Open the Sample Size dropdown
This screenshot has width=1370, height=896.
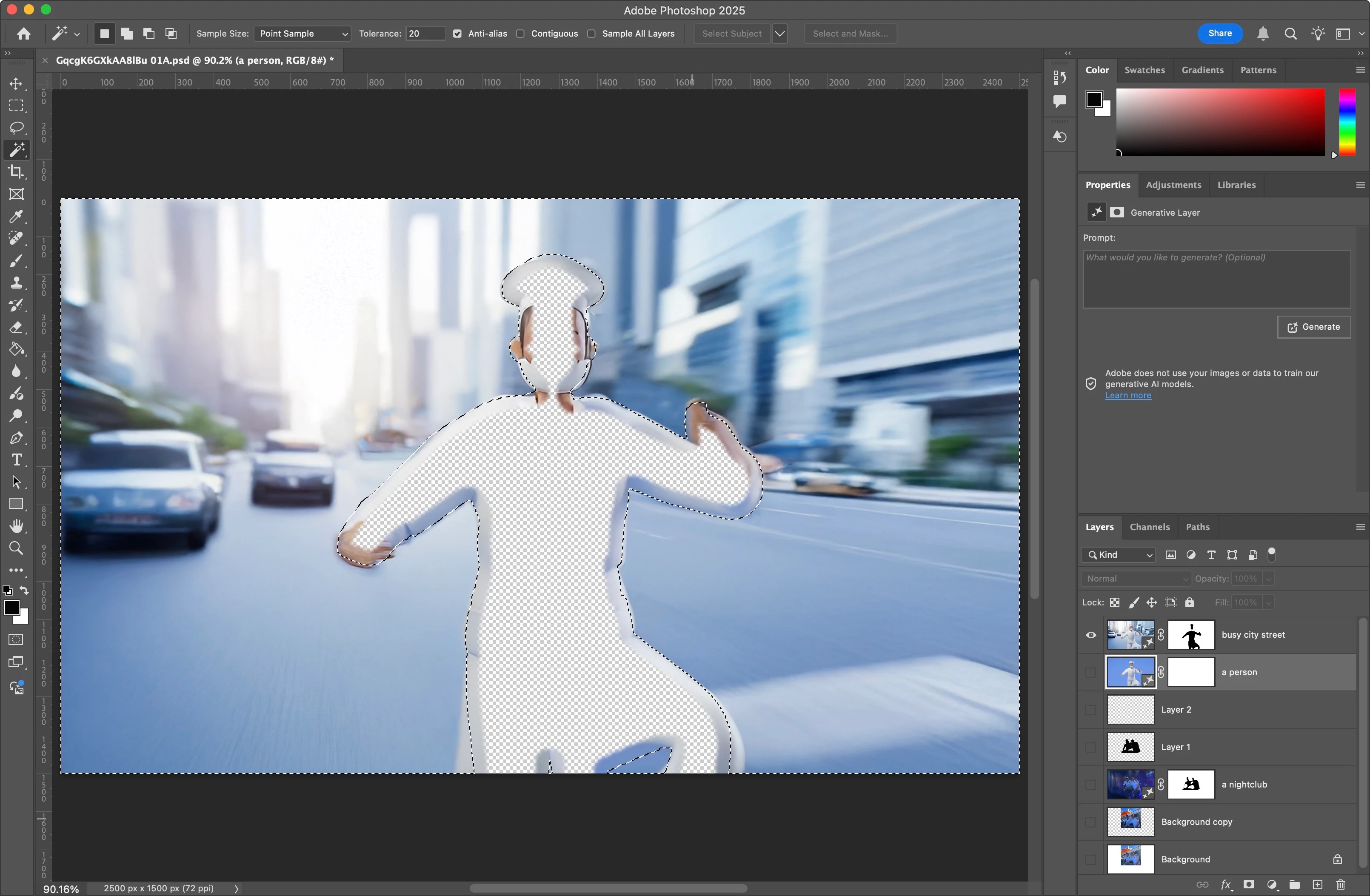[x=302, y=33]
